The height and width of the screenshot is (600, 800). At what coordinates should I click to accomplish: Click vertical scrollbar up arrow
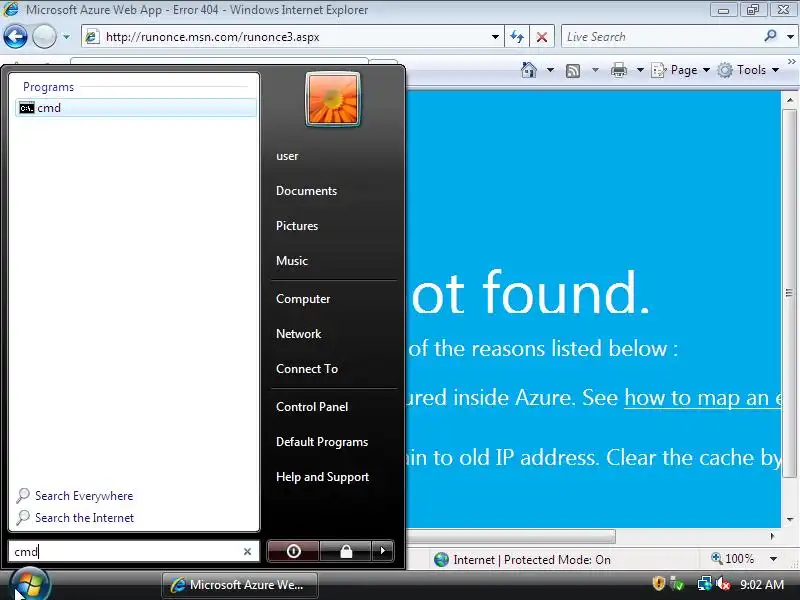pos(789,100)
